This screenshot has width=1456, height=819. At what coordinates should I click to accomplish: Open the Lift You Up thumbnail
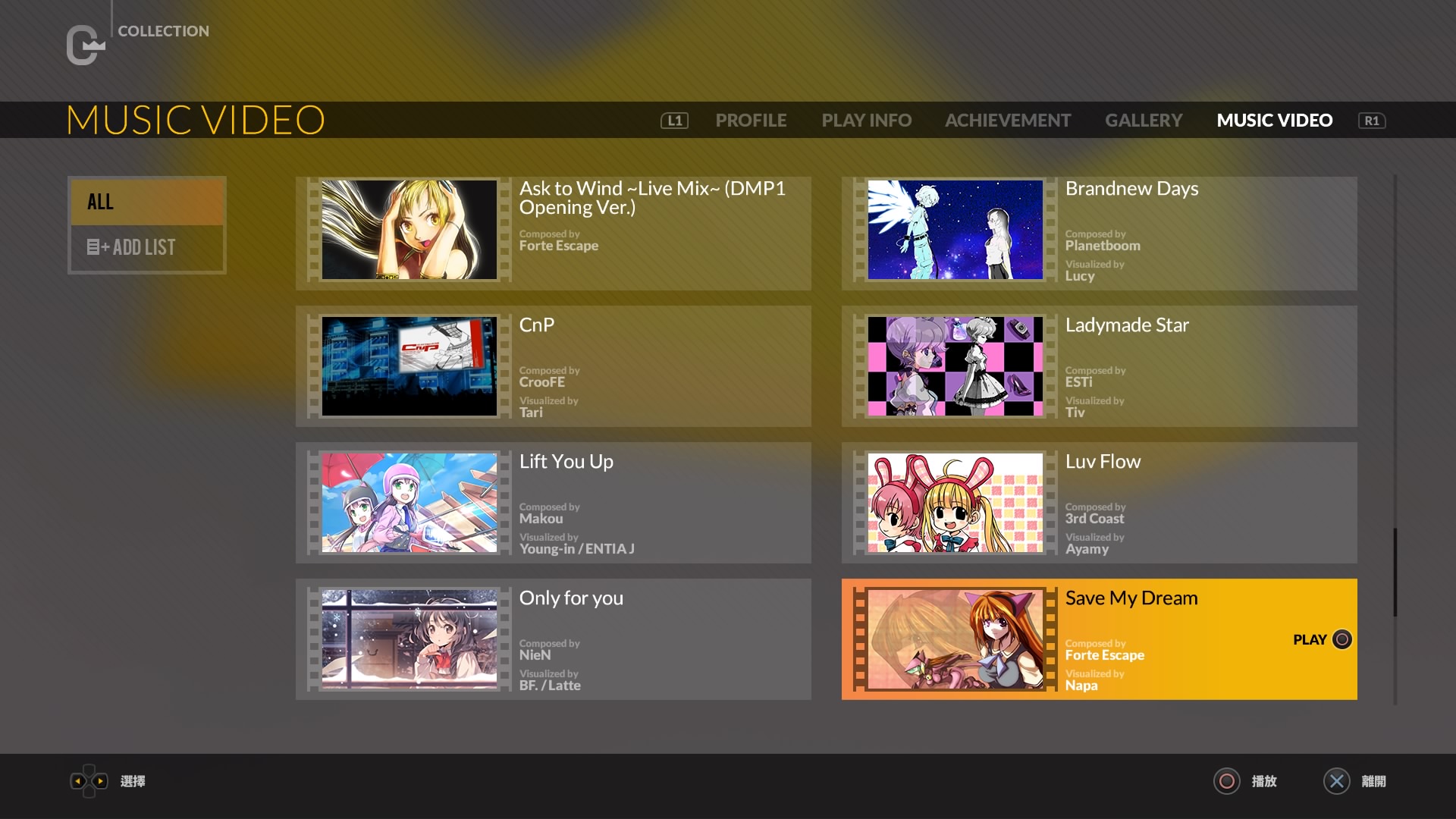point(409,503)
